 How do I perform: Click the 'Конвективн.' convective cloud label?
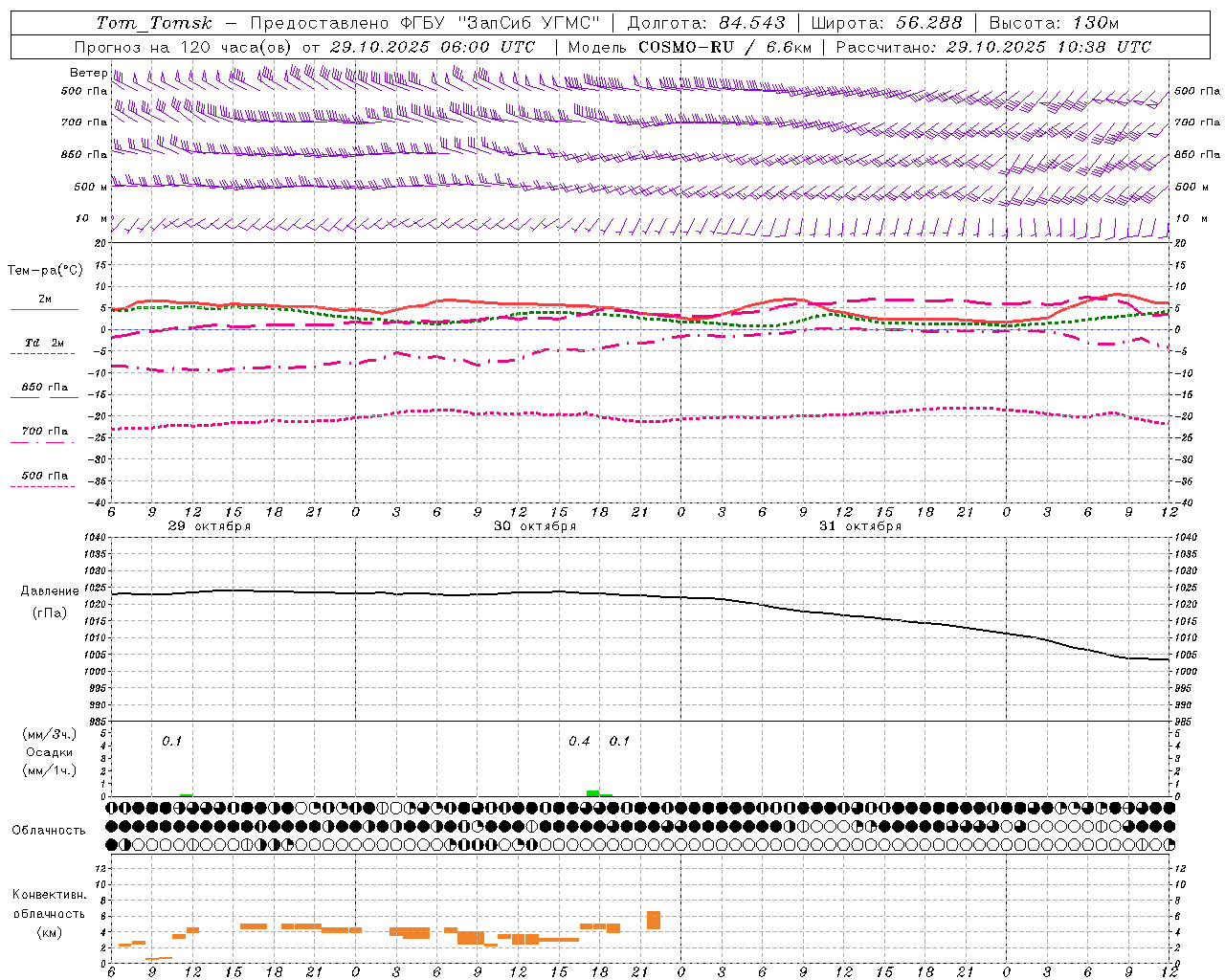[49, 895]
